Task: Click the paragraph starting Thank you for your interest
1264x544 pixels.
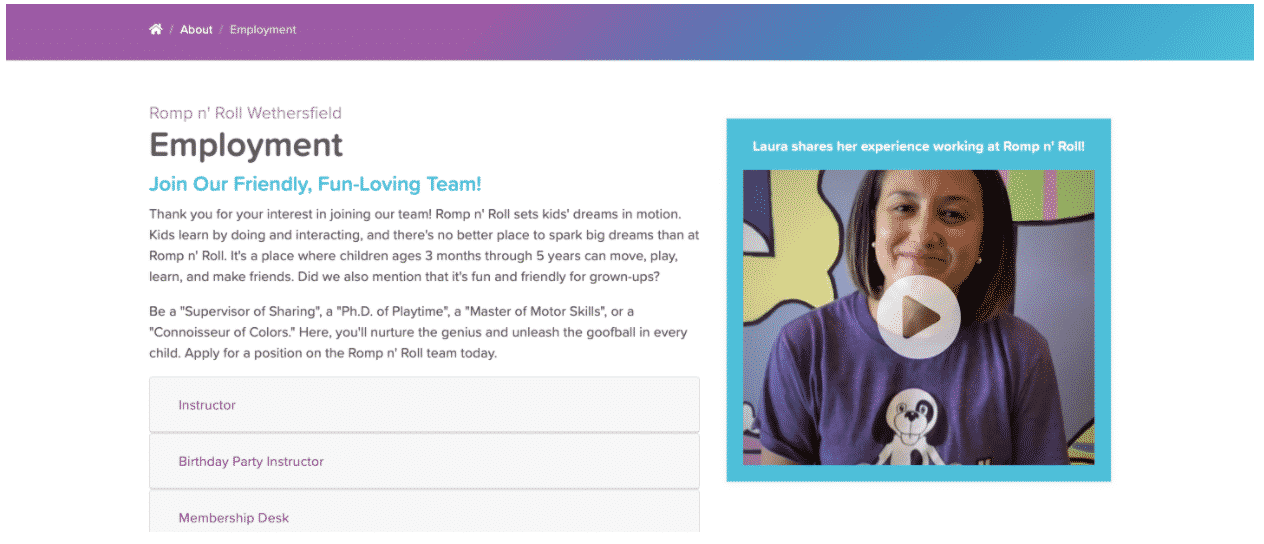Action: 424,245
